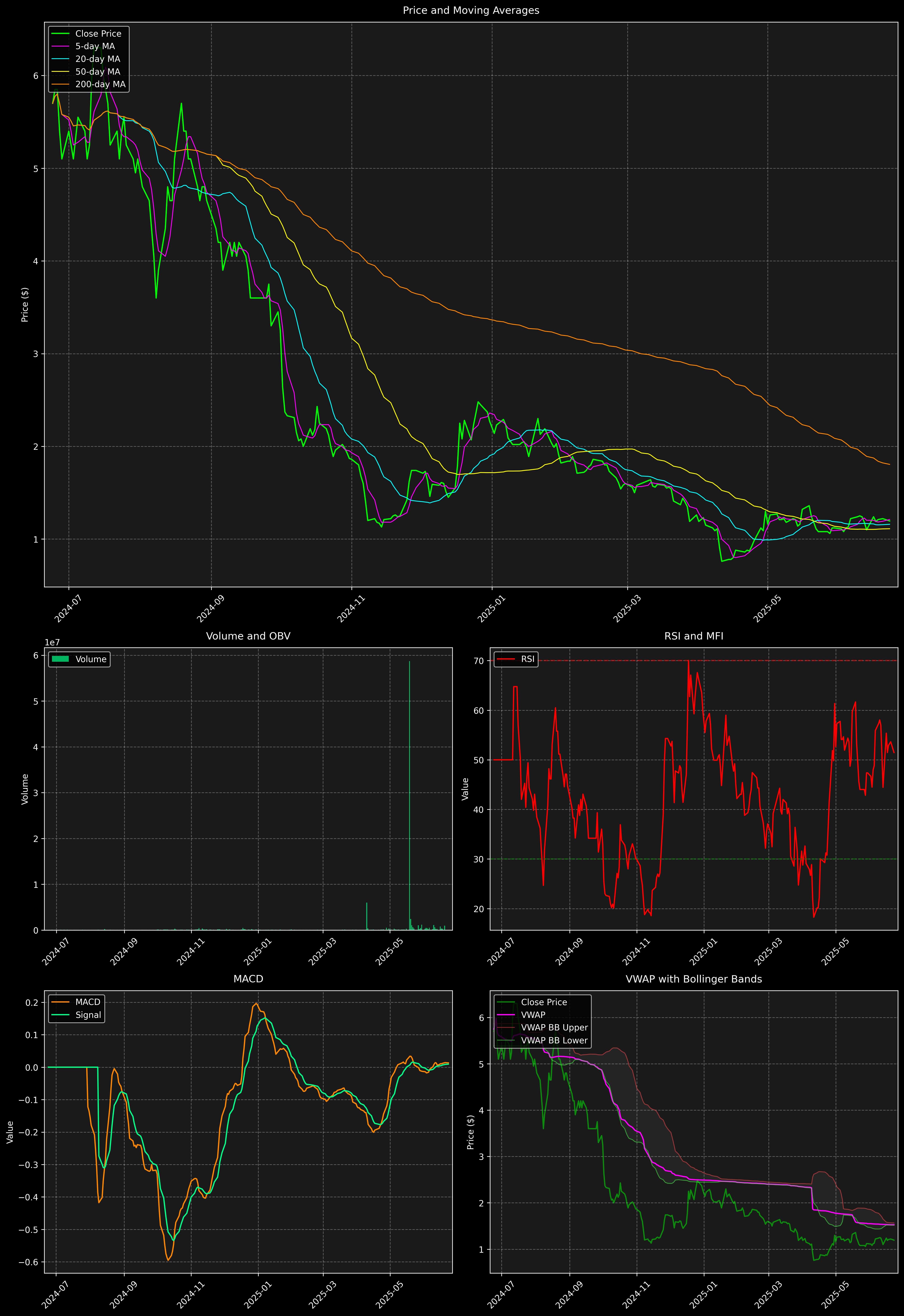
Task: Click the 'Volume and OBV' chart title
Action: 248,636
